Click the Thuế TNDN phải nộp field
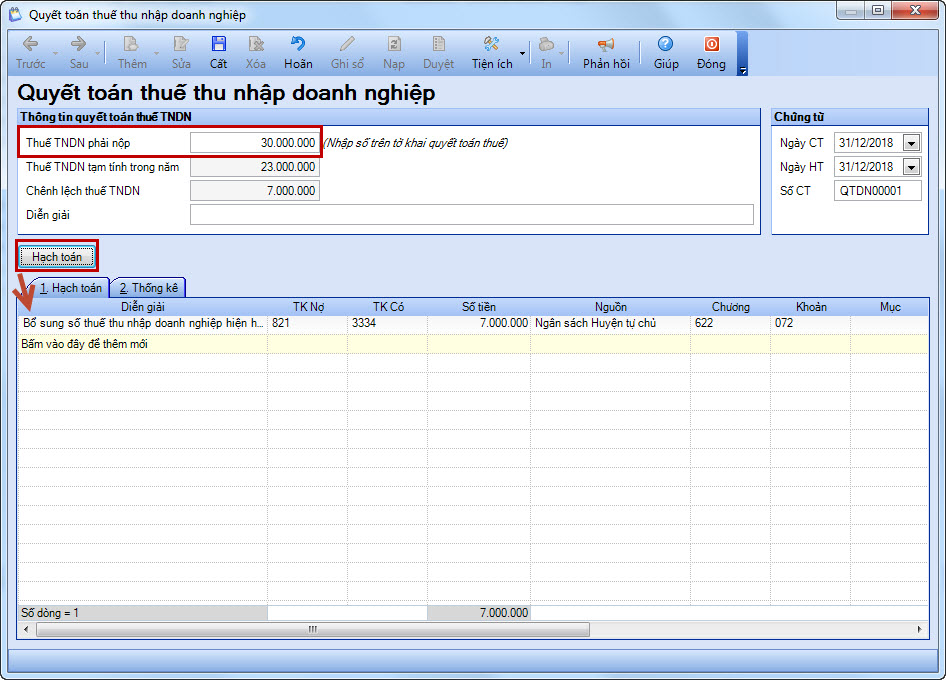946x680 pixels. [x=255, y=143]
